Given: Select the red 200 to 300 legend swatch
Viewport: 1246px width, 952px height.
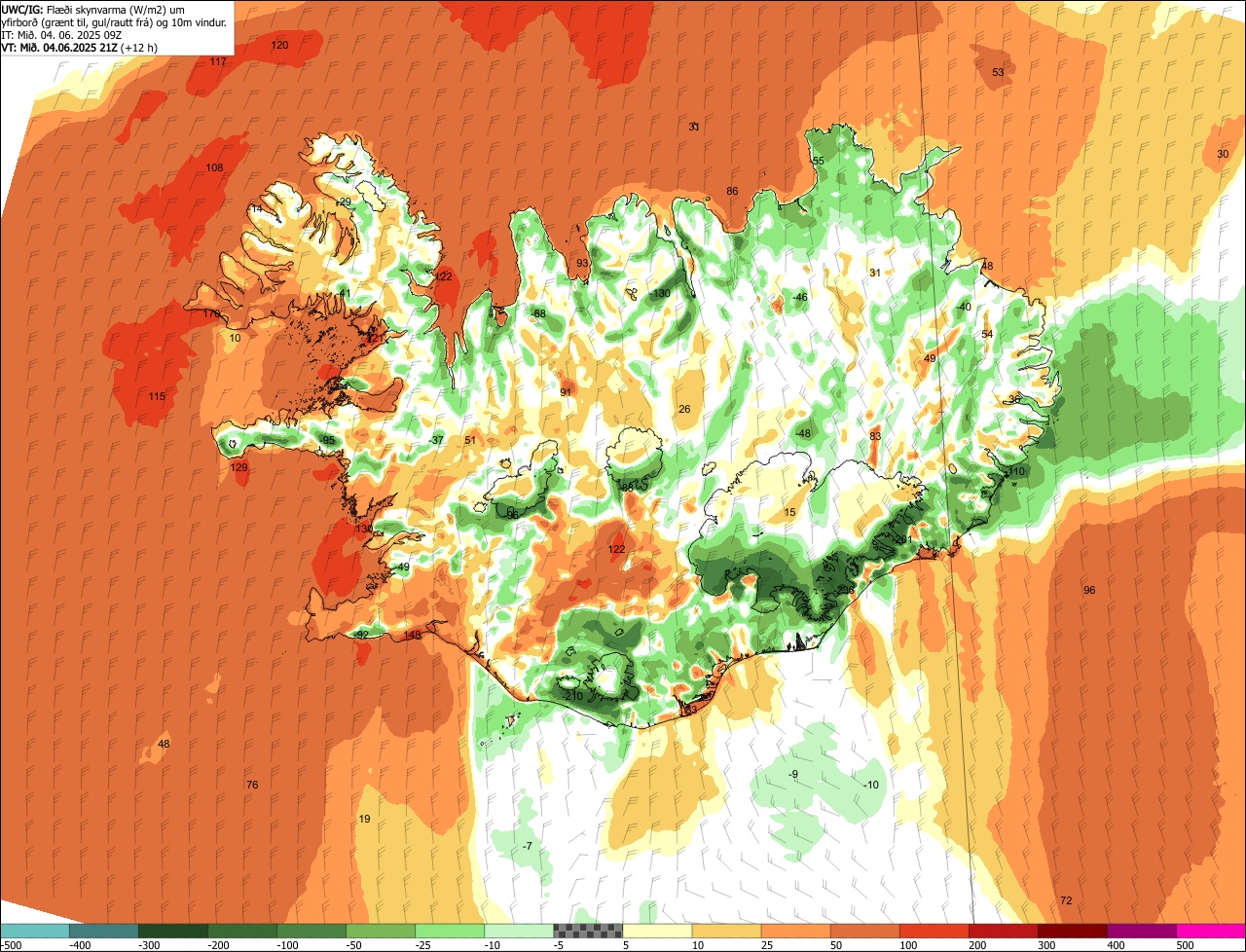Looking at the screenshot, I should pyautogui.click(x=1003, y=931).
